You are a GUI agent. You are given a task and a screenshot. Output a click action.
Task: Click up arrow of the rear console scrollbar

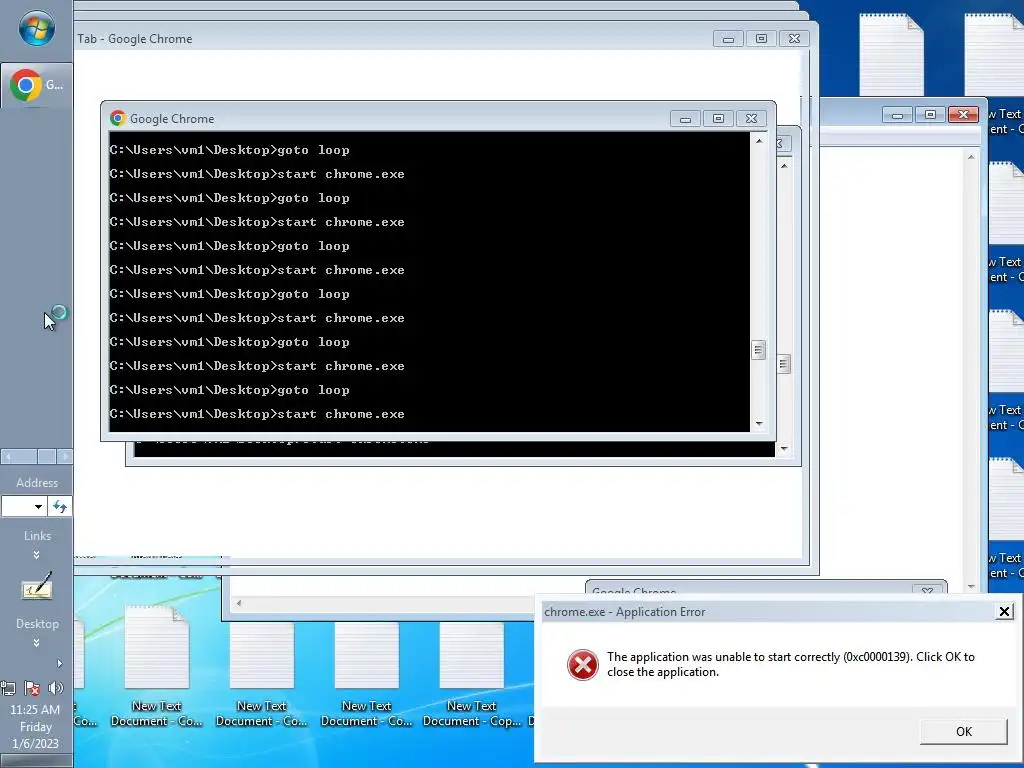[784, 165]
